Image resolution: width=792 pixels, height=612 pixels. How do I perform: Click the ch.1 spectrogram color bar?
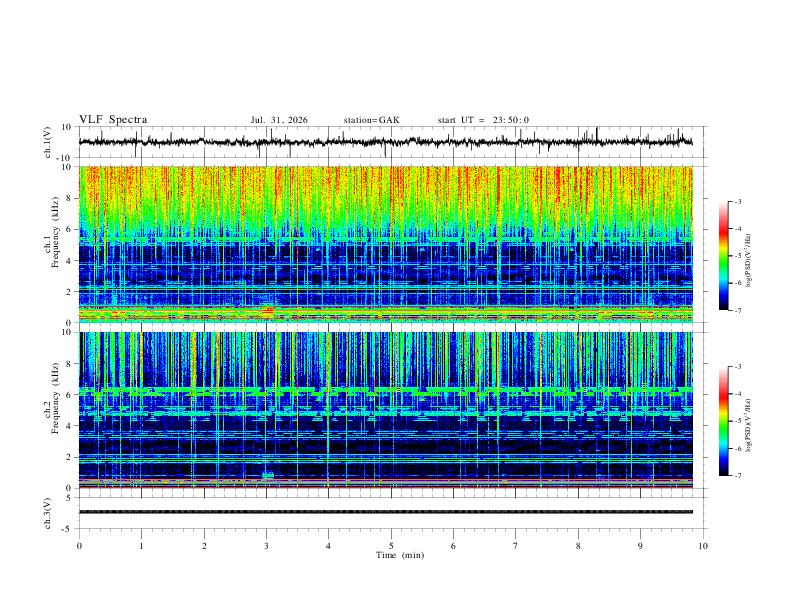724,256
